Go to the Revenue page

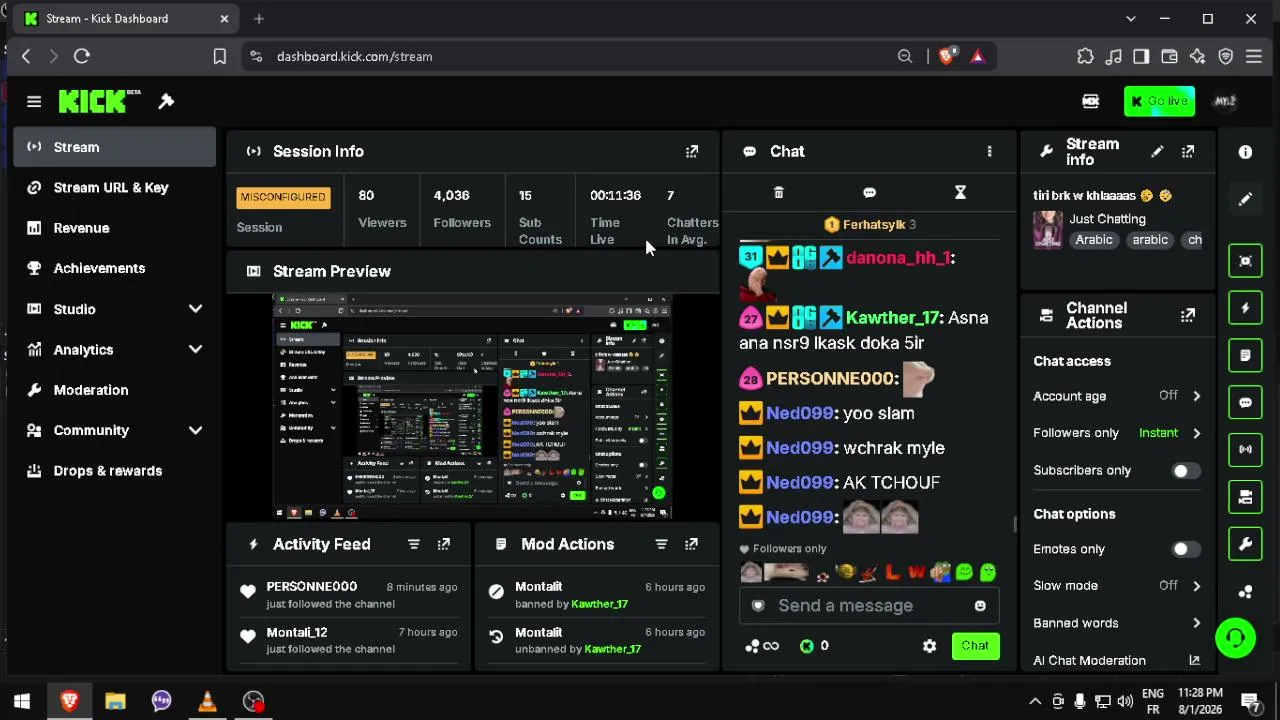115,228
